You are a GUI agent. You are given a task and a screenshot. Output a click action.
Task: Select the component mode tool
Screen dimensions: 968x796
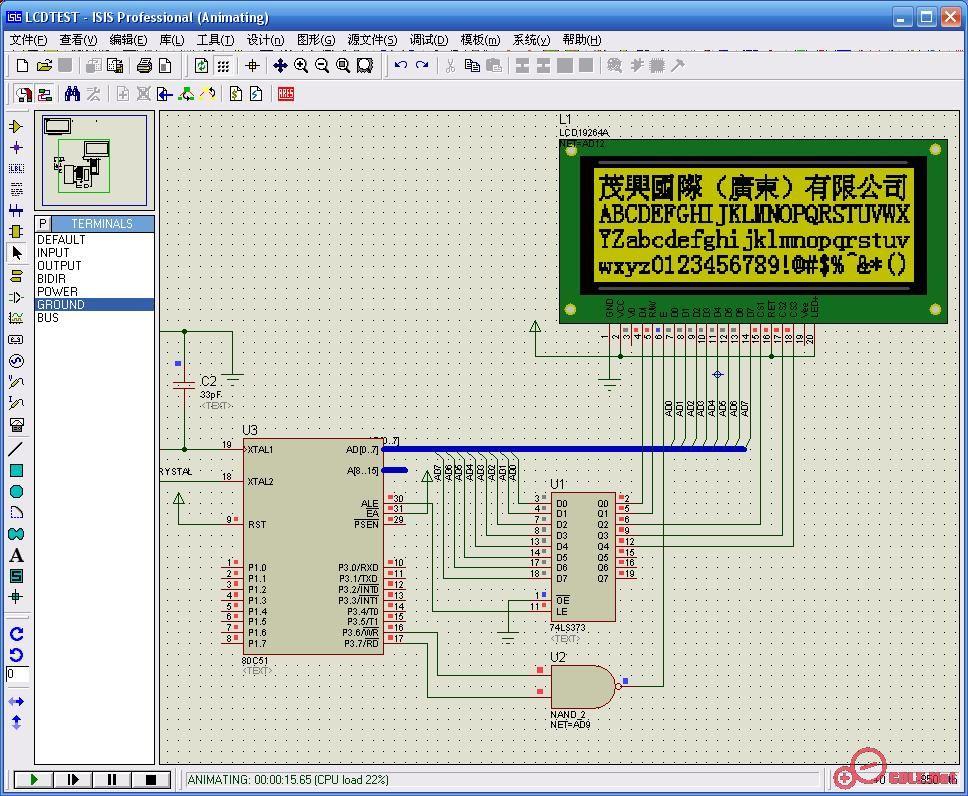[x=17, y=127]
